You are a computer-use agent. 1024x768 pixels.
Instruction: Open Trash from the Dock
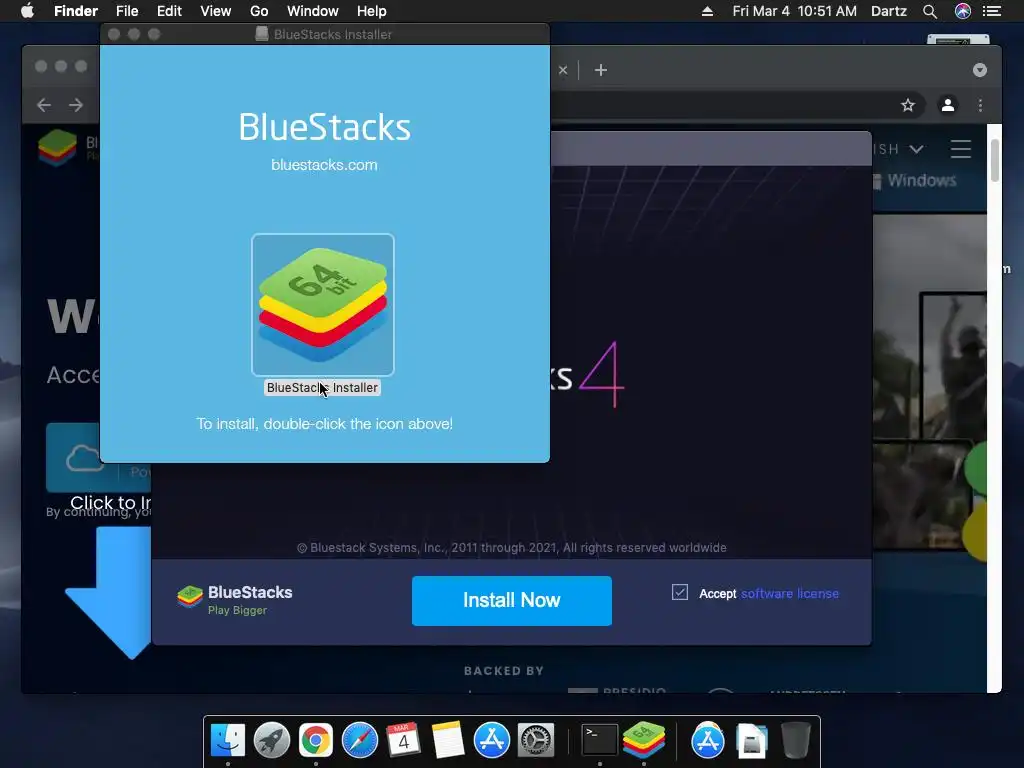(x=795, y=740)
